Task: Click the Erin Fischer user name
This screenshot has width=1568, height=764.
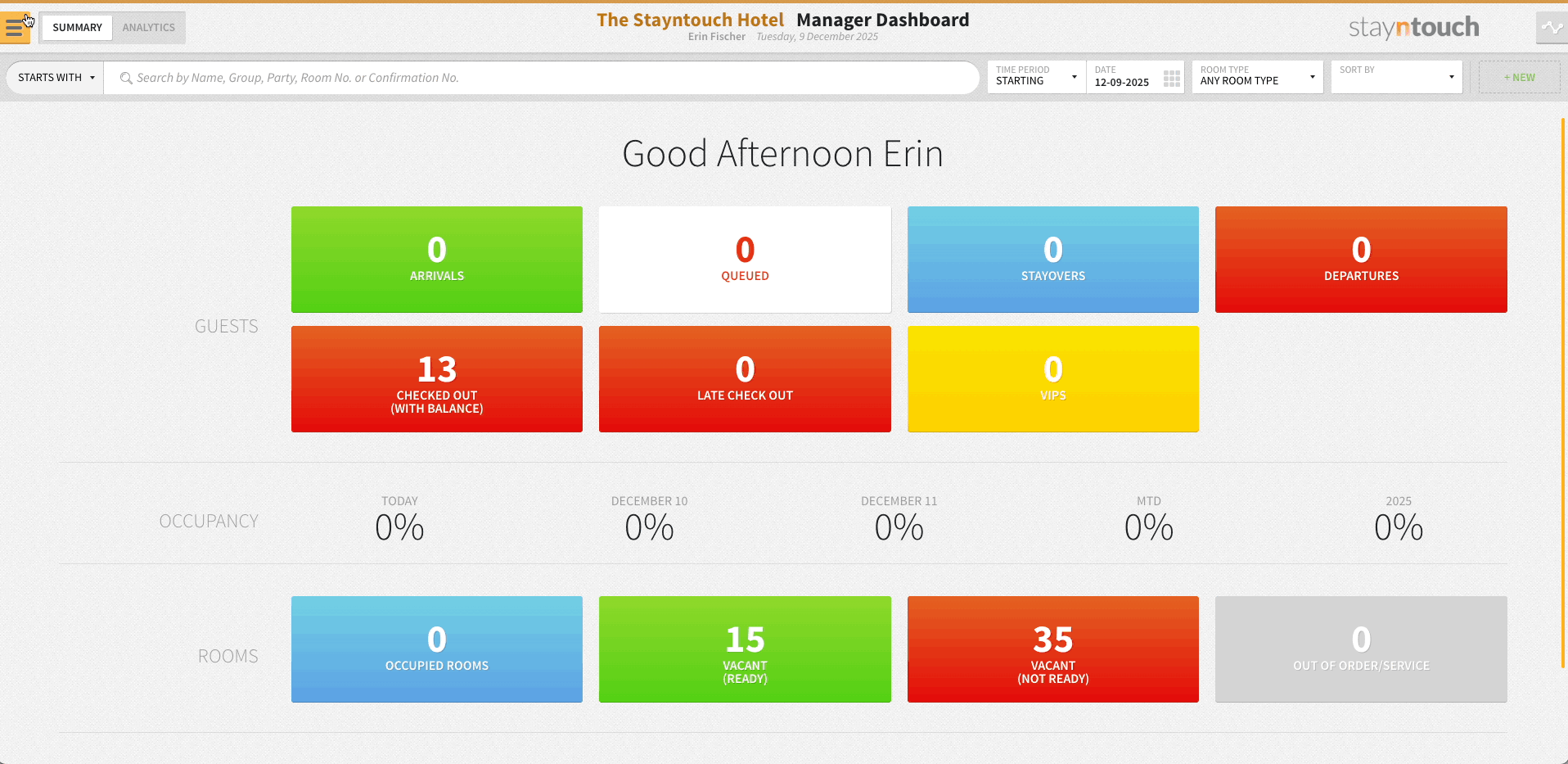Action: (717, 37)
